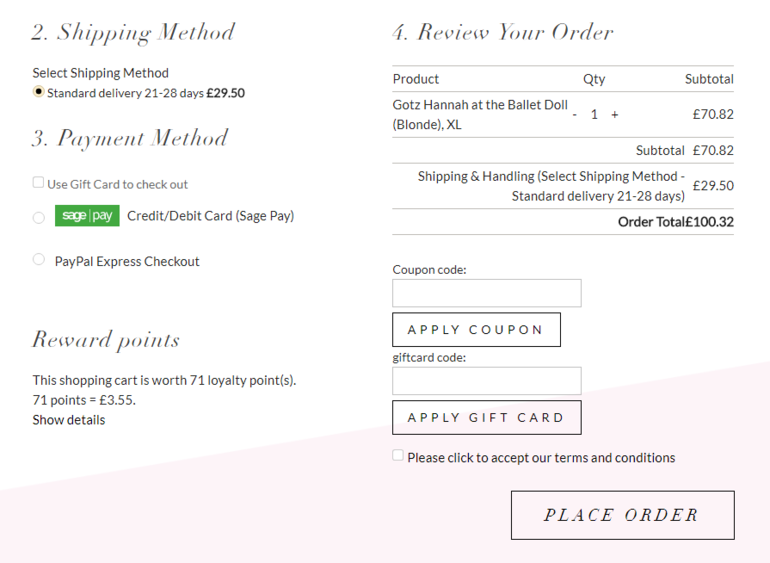770x563 pixels.
Task: Decrease doll quantity with minus
Action: [575, 115]
